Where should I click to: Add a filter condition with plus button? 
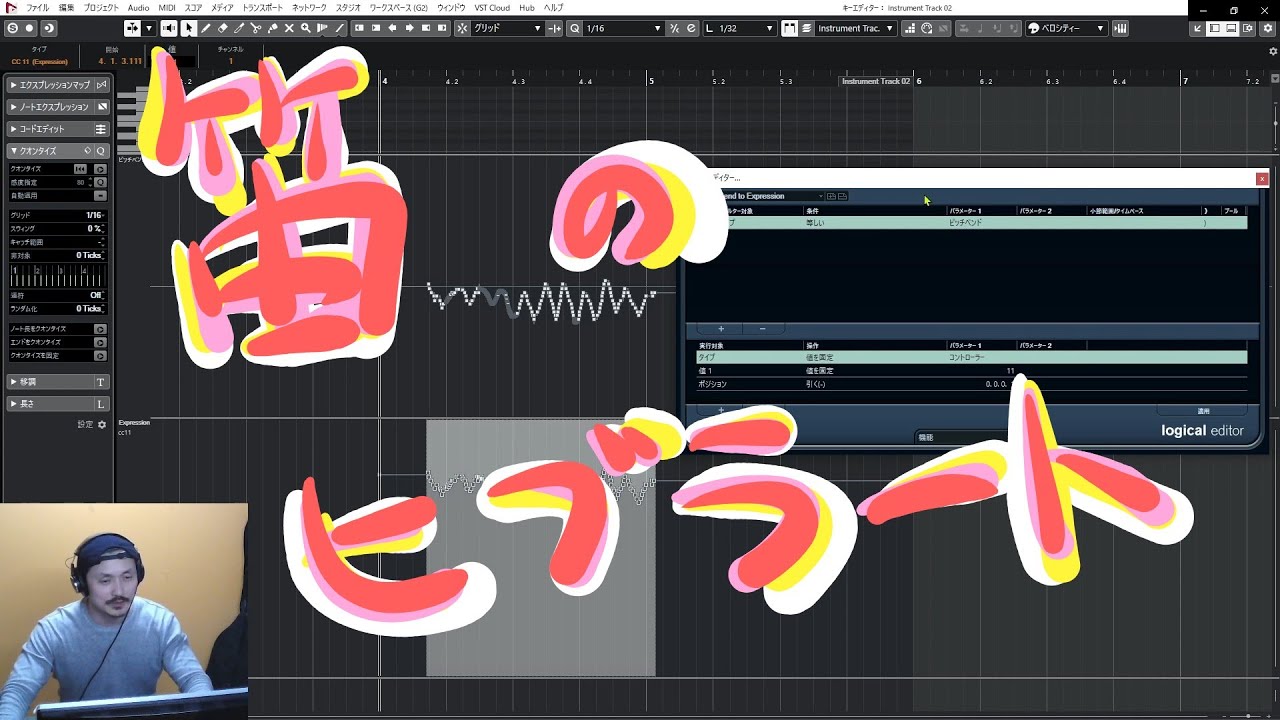coord(721,329)
